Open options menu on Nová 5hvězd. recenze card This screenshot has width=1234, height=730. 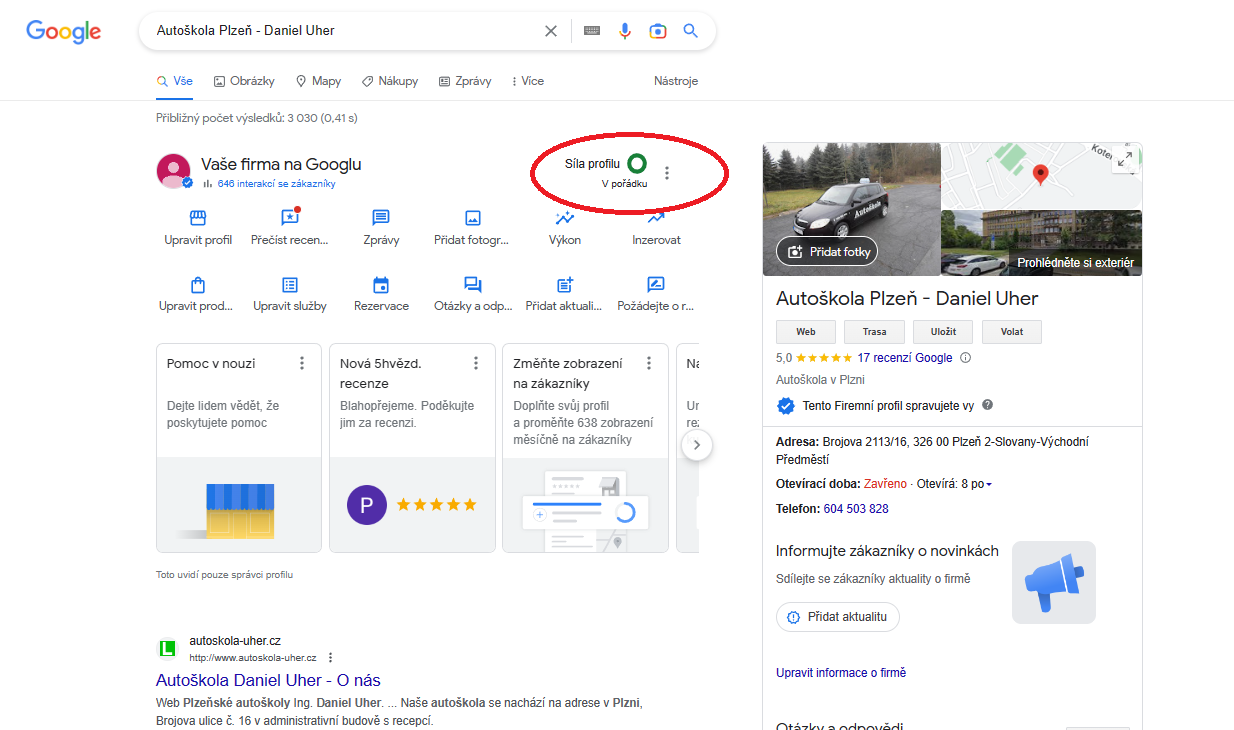pyautogui.click(x=476, y=363)
